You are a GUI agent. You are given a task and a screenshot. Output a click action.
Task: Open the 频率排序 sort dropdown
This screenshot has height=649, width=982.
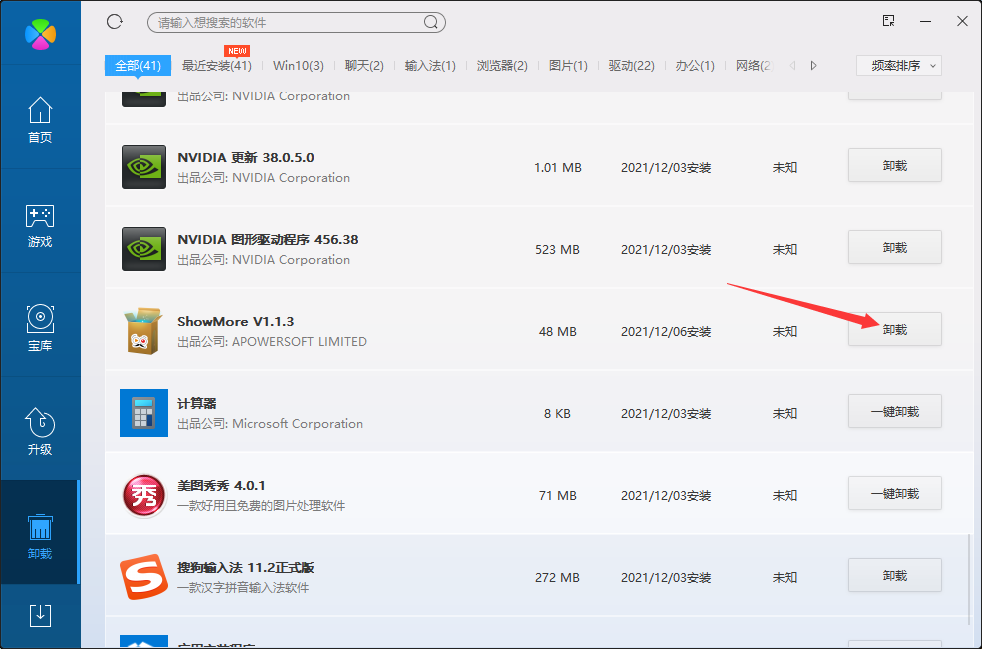pyautogui.click(x=899, y=65)
